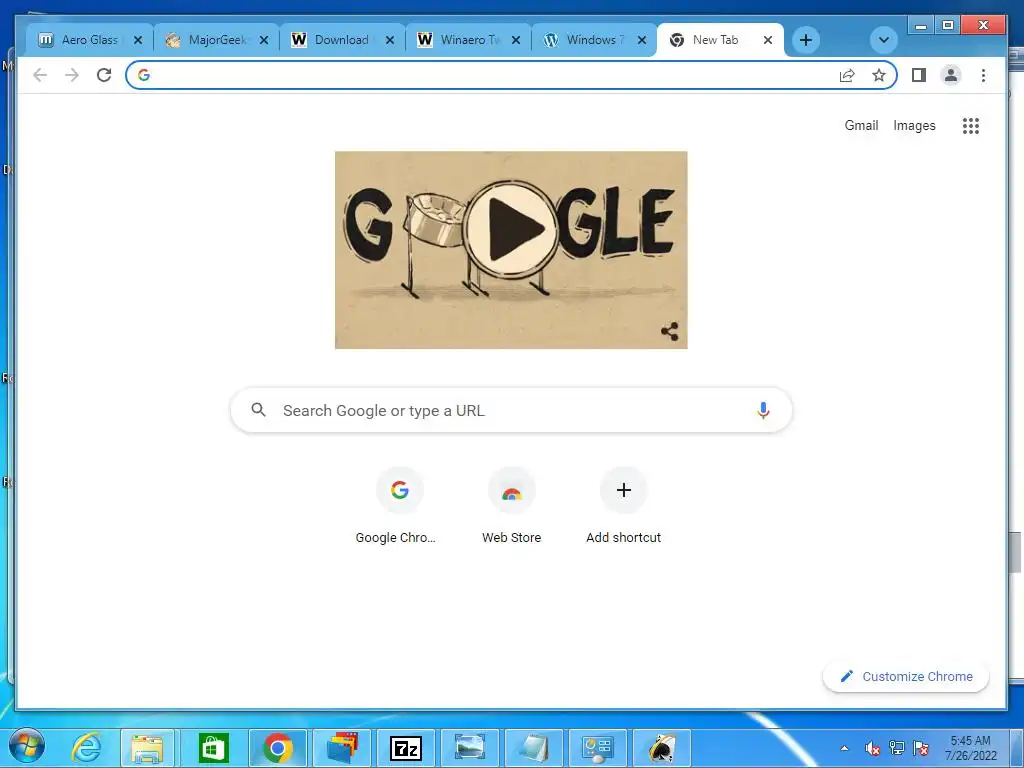Expand the tab search dropdown
Image resolution: width=1024 pixels, height=768 pixels.
tap(884, 40)
